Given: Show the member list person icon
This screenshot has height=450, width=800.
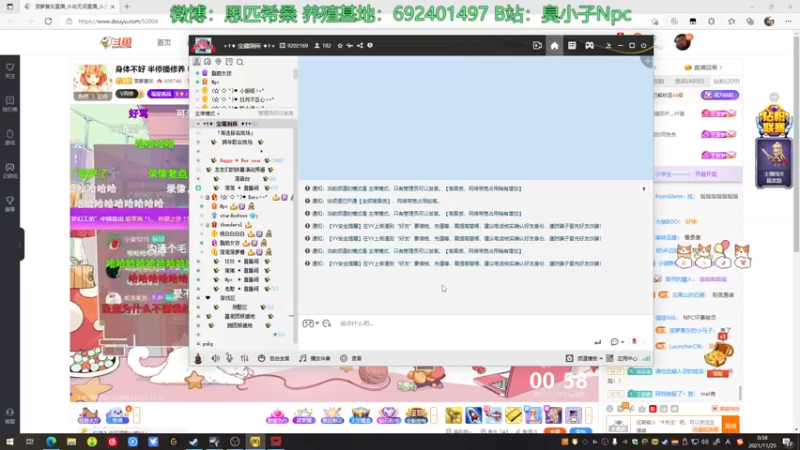Looking at the screenshot, I should pyautogui.click(x=196, y=62).
